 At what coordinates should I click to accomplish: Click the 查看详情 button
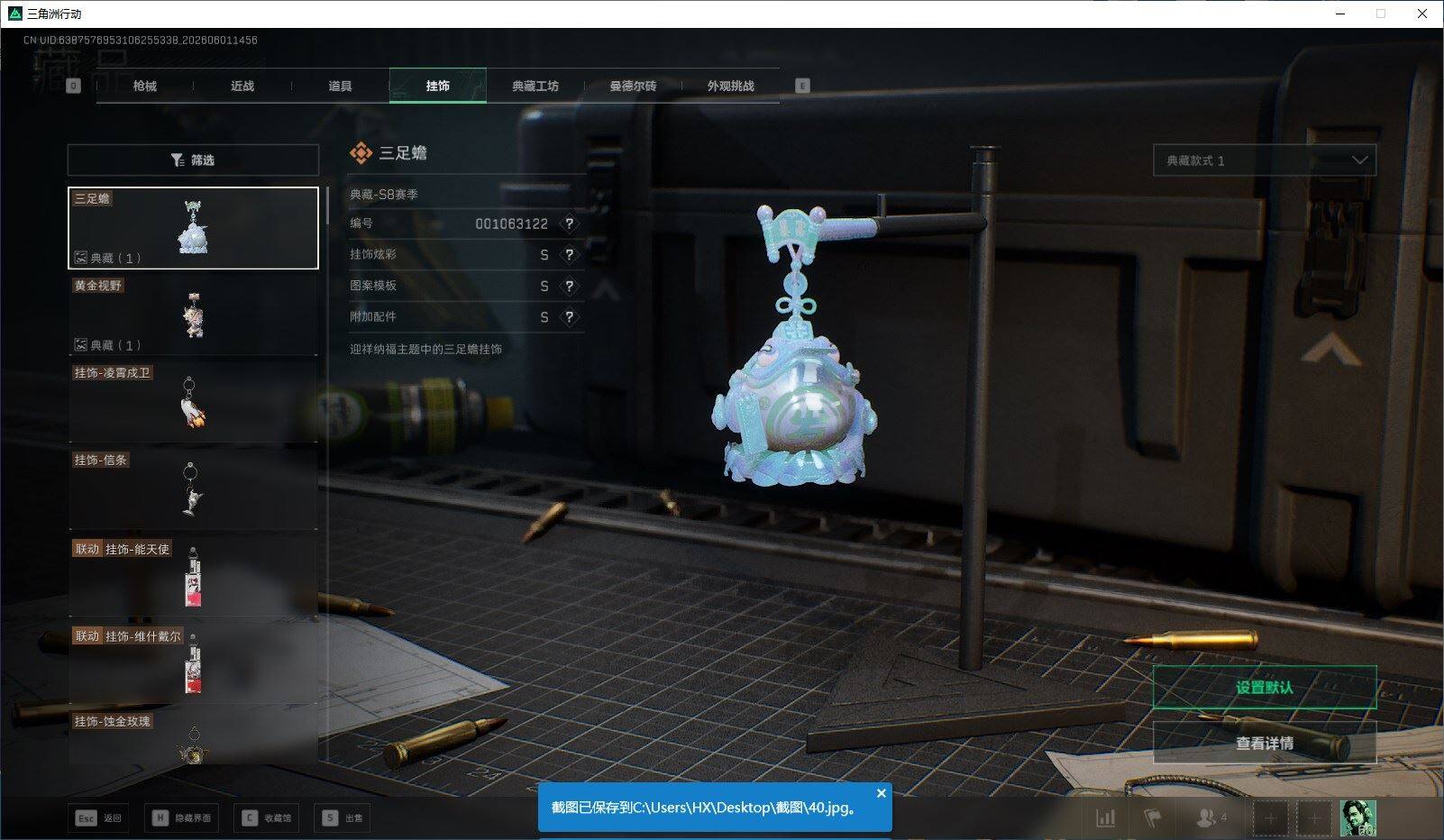1265,744
